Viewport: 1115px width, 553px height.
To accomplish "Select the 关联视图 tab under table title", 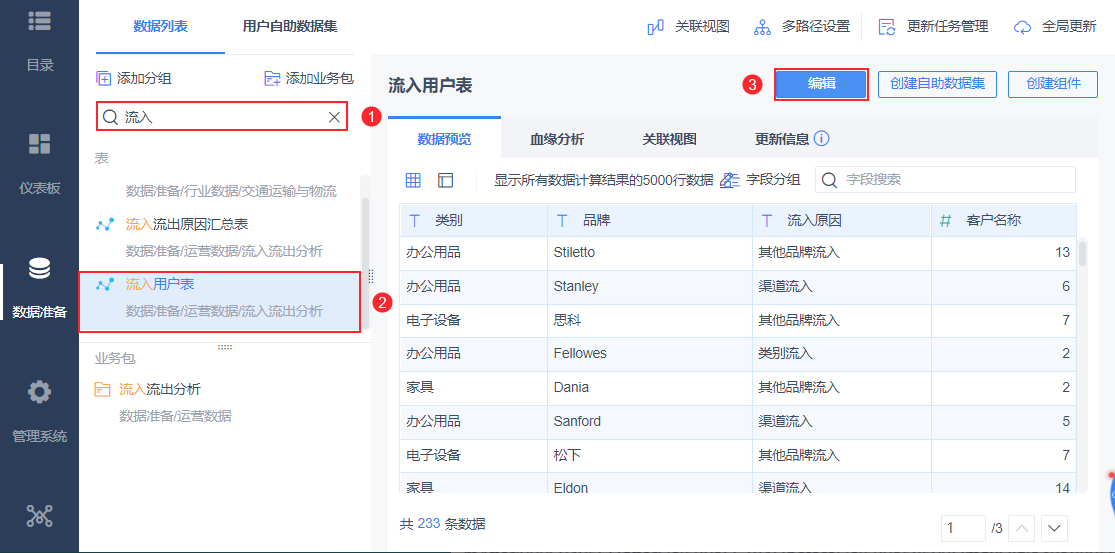I will (x=669, y=139).
